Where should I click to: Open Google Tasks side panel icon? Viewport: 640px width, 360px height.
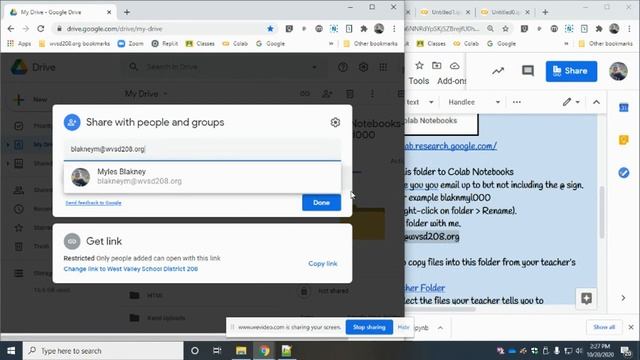coord(624,173)
